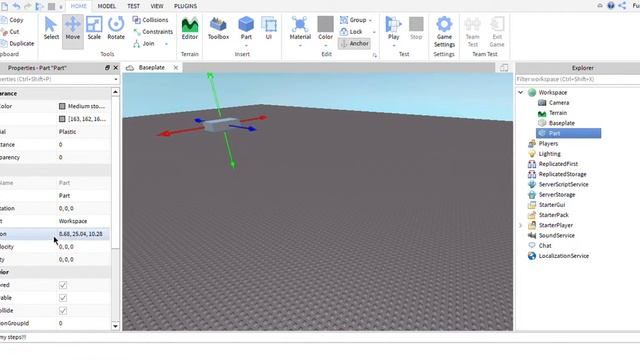Duplicate the selected part
Image resolution: width=640 pixels, height=360 pixels.
(x=18, y=43)
